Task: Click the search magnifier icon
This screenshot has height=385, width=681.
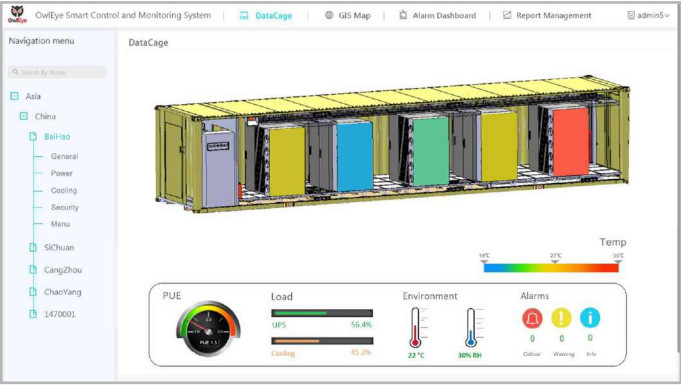Action: click(x=16, y=72)
